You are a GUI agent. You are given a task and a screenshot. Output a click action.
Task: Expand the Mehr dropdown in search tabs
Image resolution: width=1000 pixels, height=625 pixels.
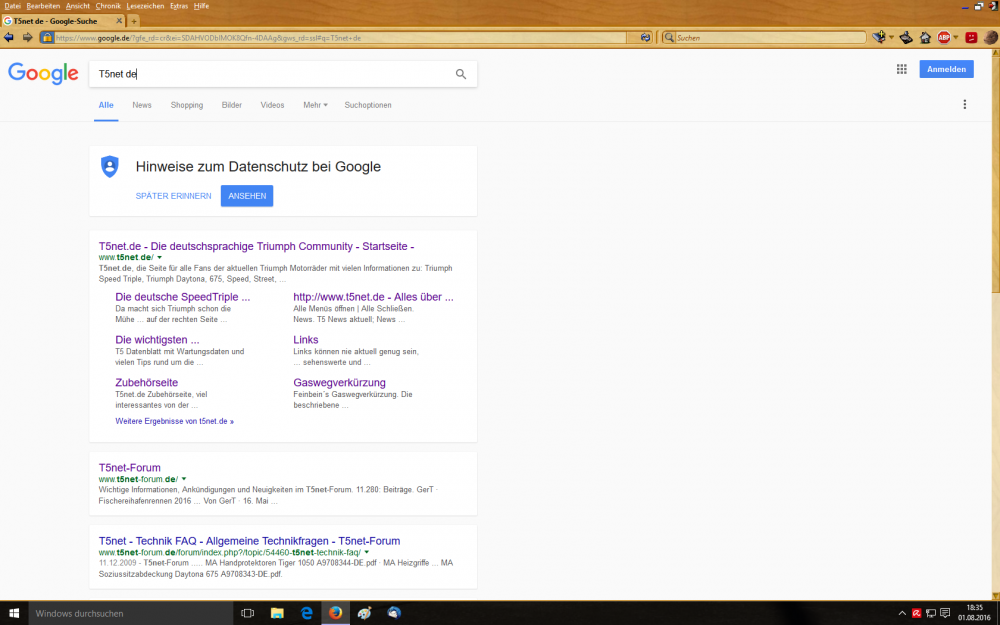point(315,105)
